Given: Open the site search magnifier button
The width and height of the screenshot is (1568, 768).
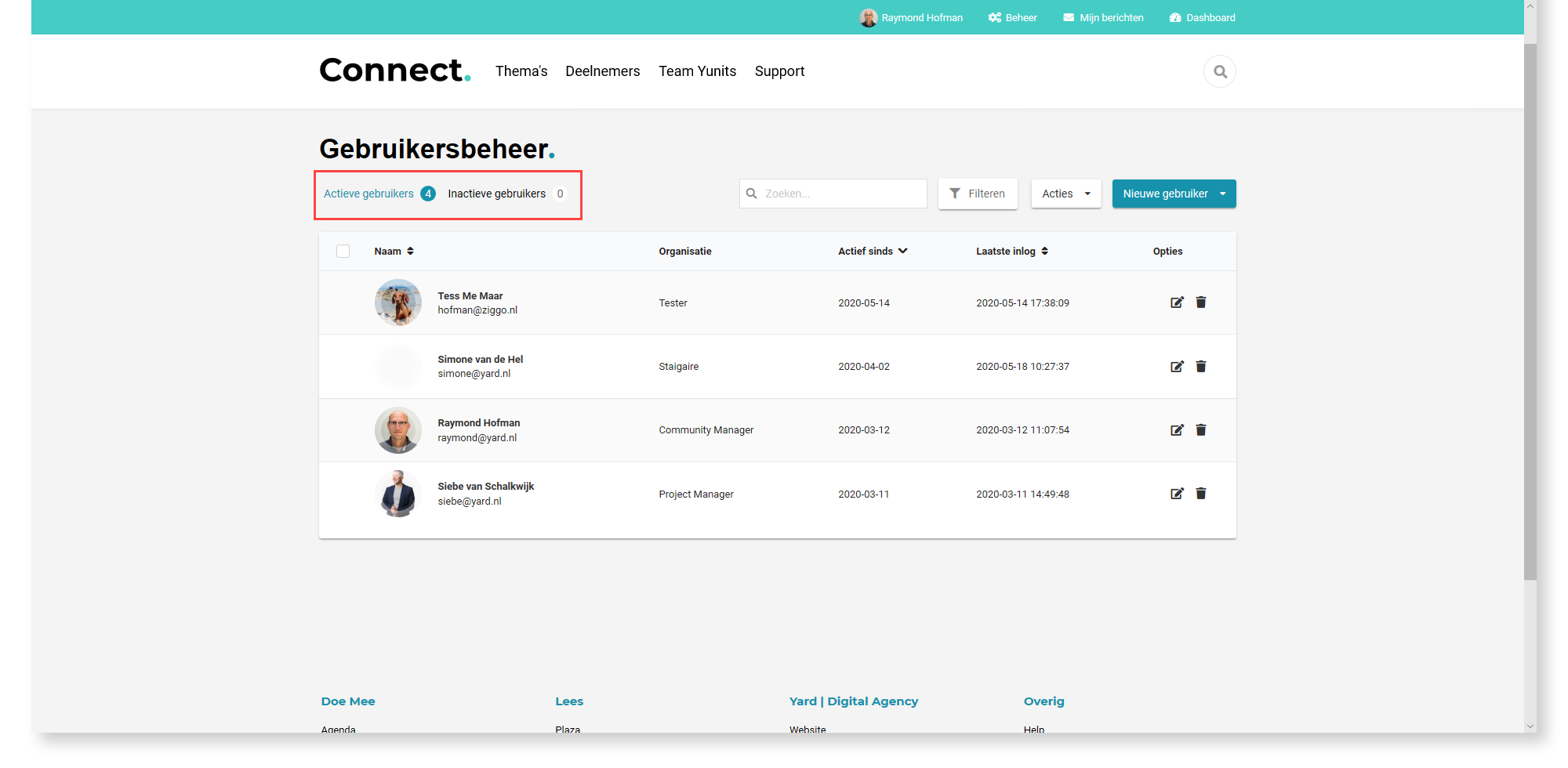Looking at the screenshot, I should 1220,71.
